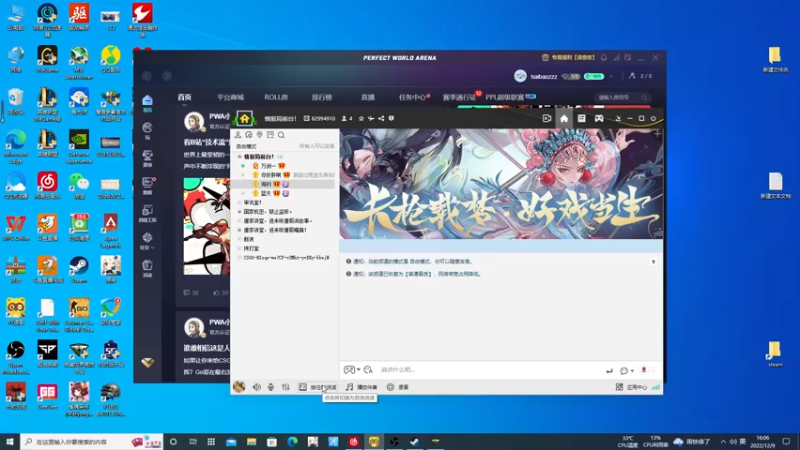This screenshot has height=450, width=800.
Task: Search the channel with magnifier icon
Action: 281,135
